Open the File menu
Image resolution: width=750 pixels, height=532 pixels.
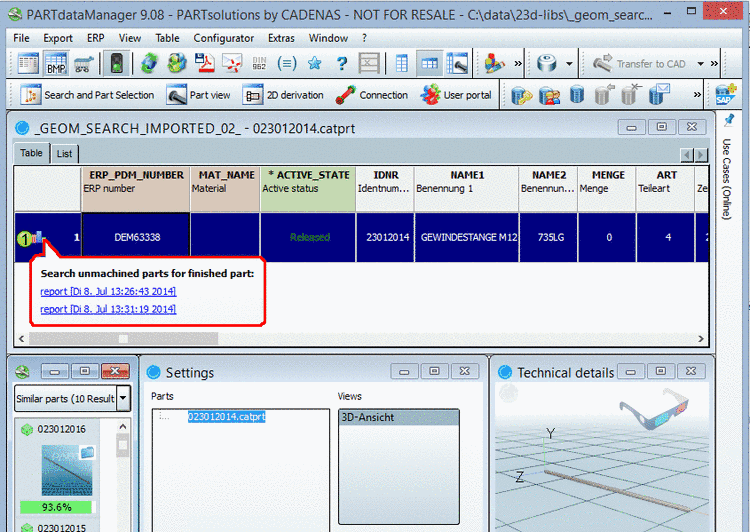(x=21, y=38)
